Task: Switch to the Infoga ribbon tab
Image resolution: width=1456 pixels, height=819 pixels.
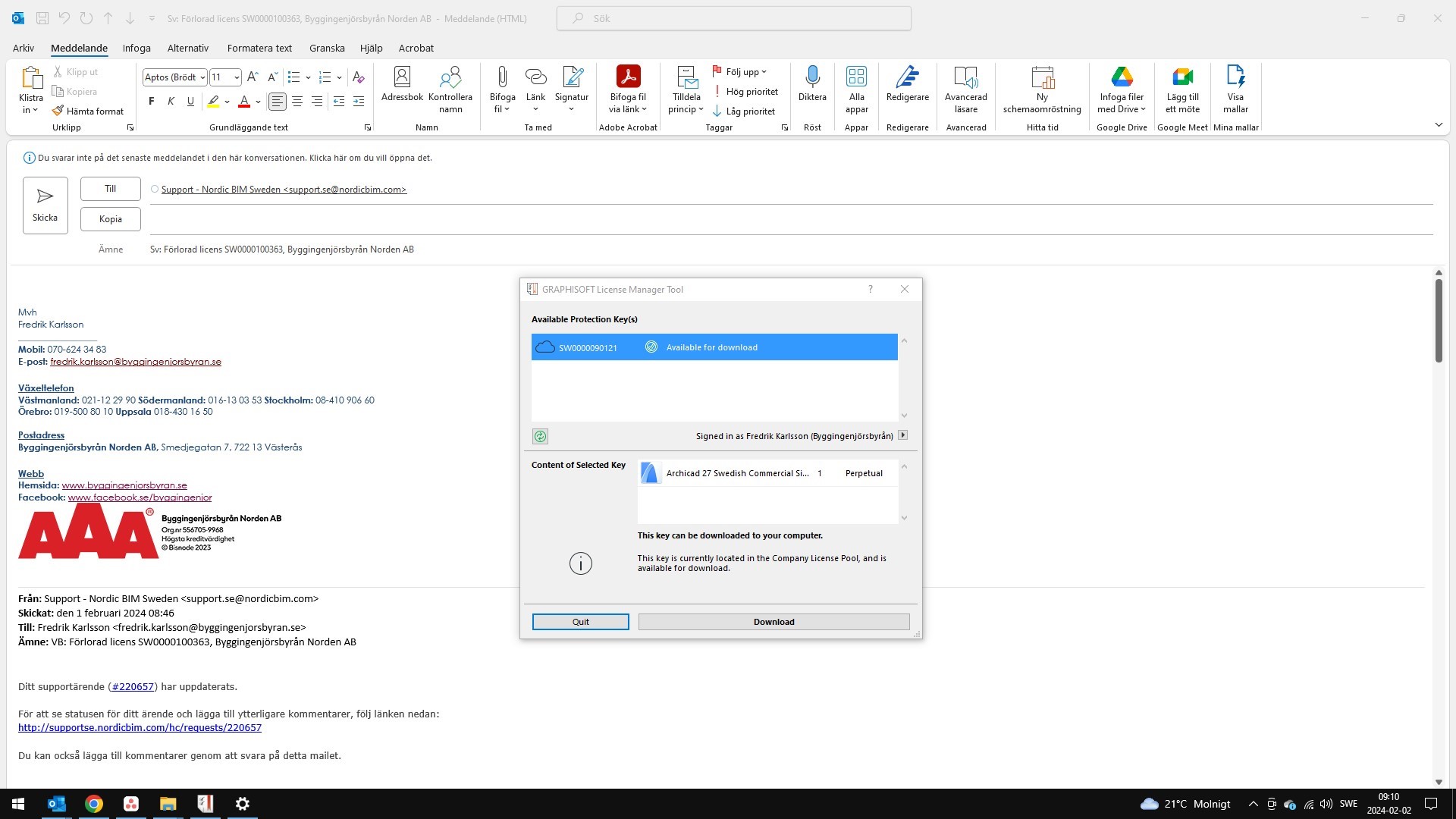Action: click(136, 48)
